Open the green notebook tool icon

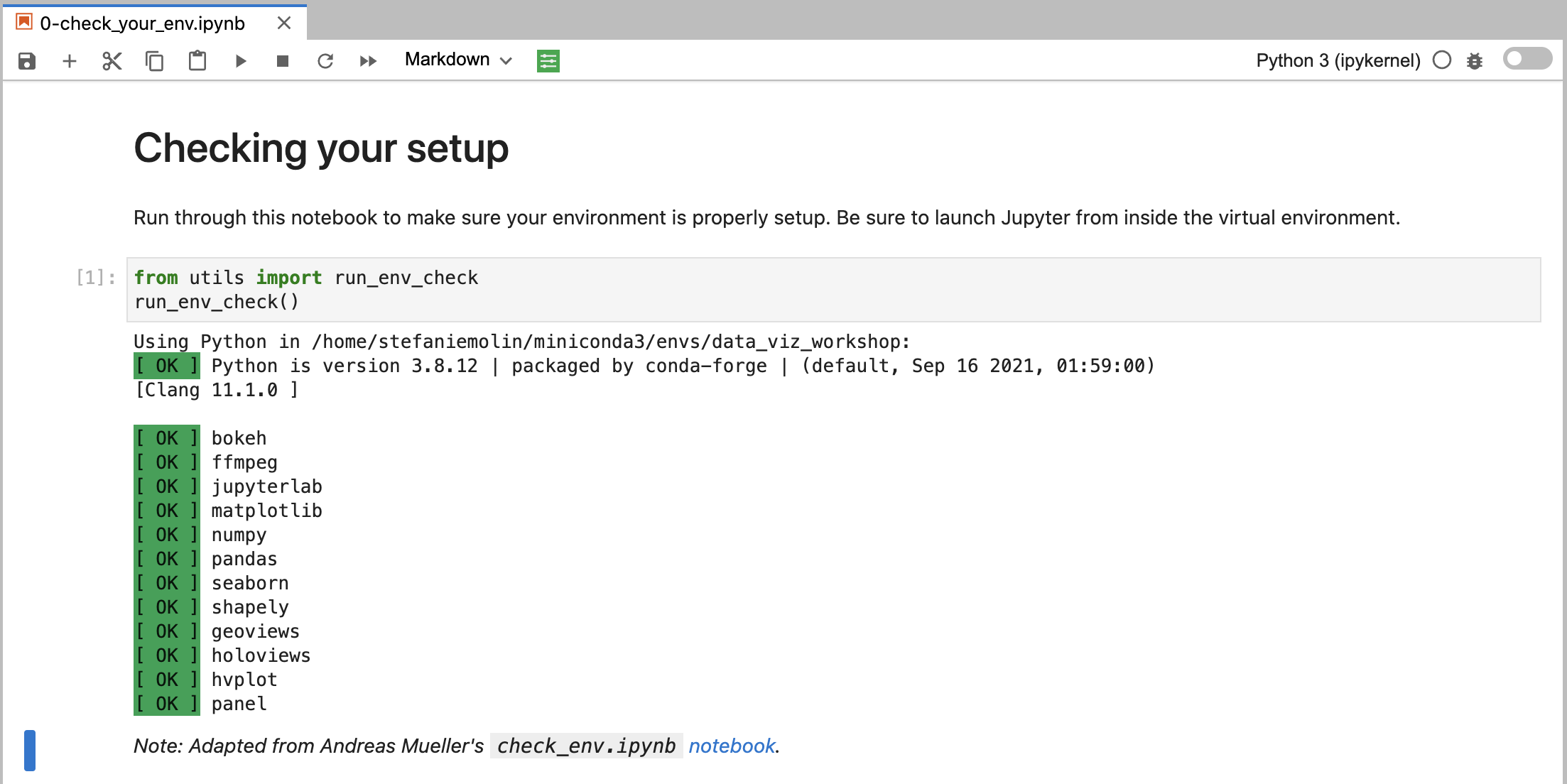point(548,61)
